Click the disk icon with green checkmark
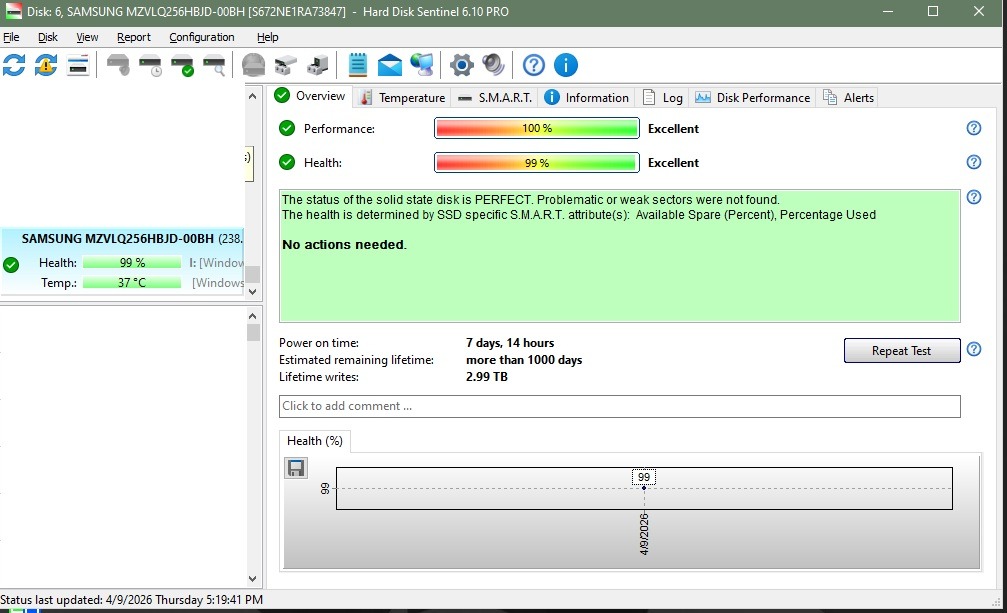This screenshot has width=1007, height=613. 182,65
